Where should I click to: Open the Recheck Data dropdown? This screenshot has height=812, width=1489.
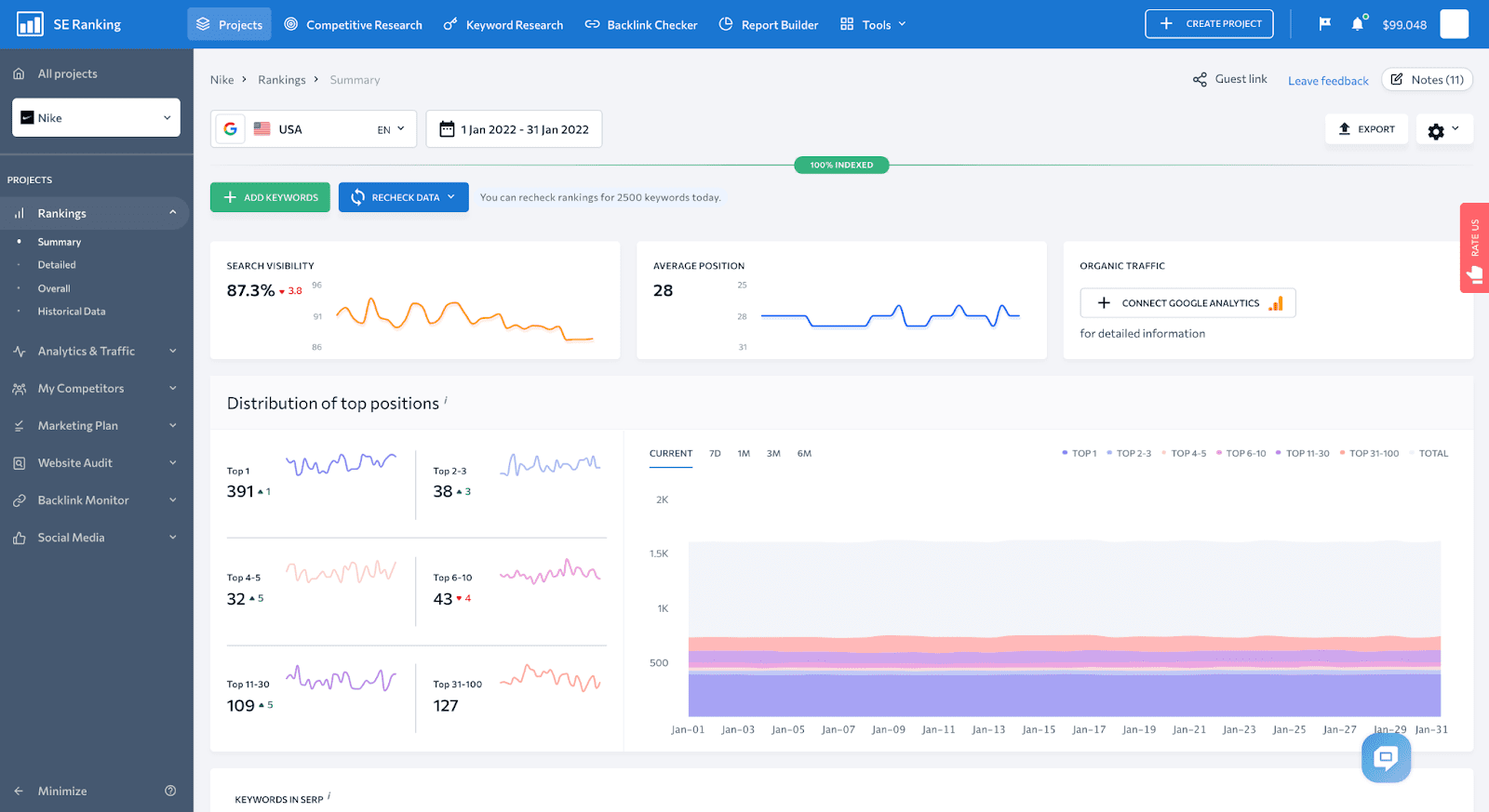404,197
